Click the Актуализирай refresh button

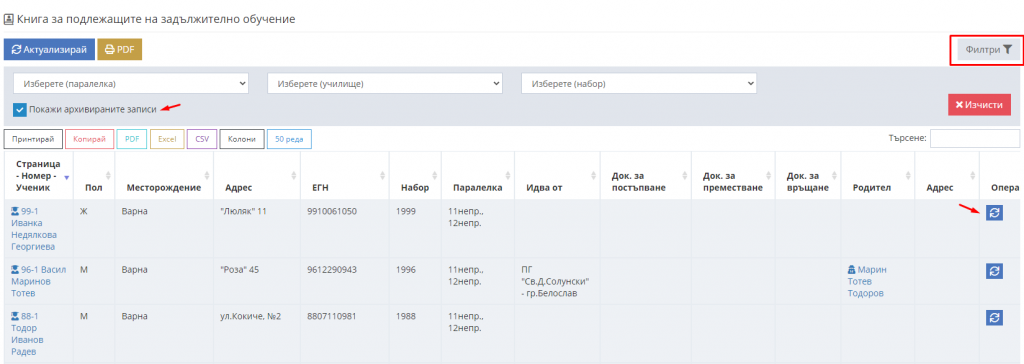click(x=49, y=50)
